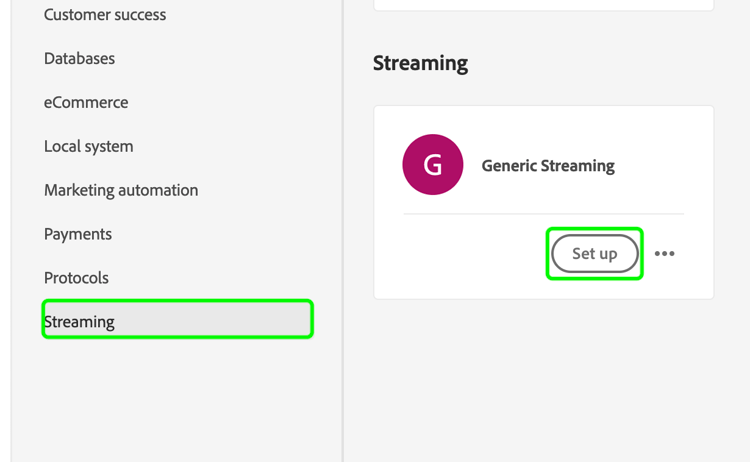Go to the Payments category
Screen dimensions: 750x462
78,234
